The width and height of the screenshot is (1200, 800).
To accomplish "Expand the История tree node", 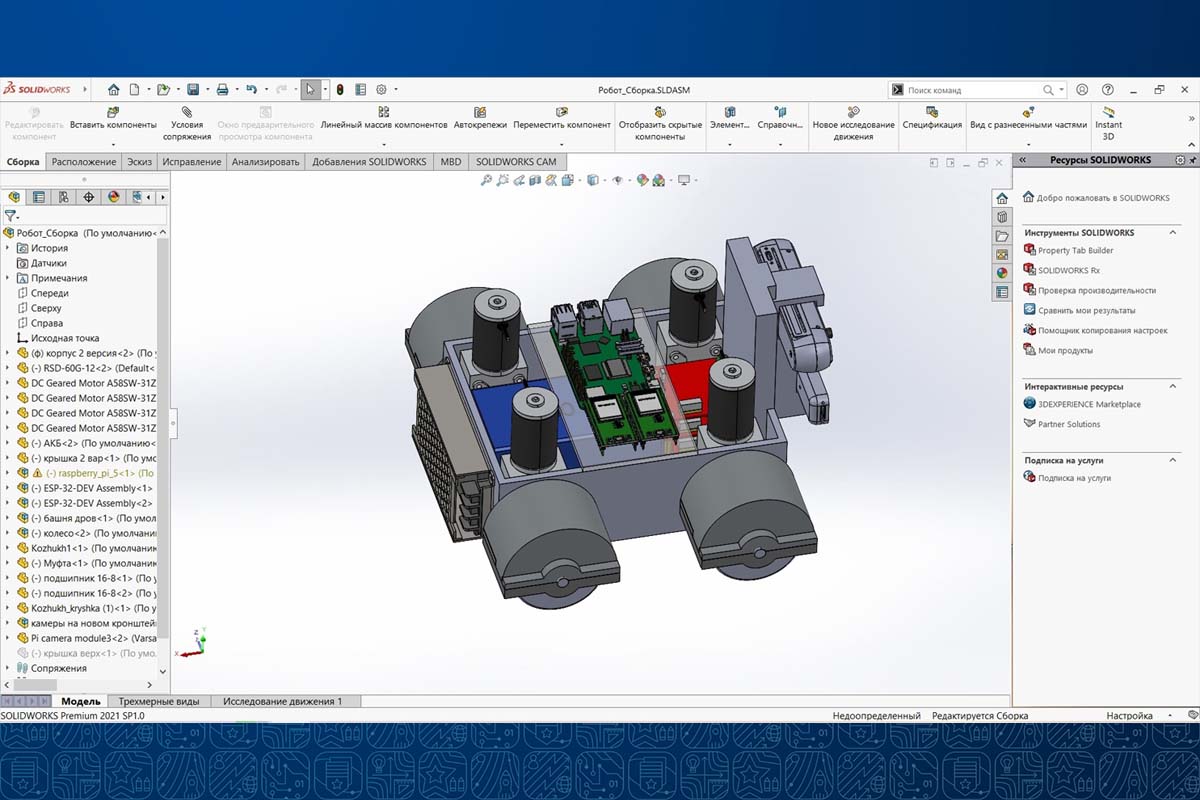I will click(9, 248).
